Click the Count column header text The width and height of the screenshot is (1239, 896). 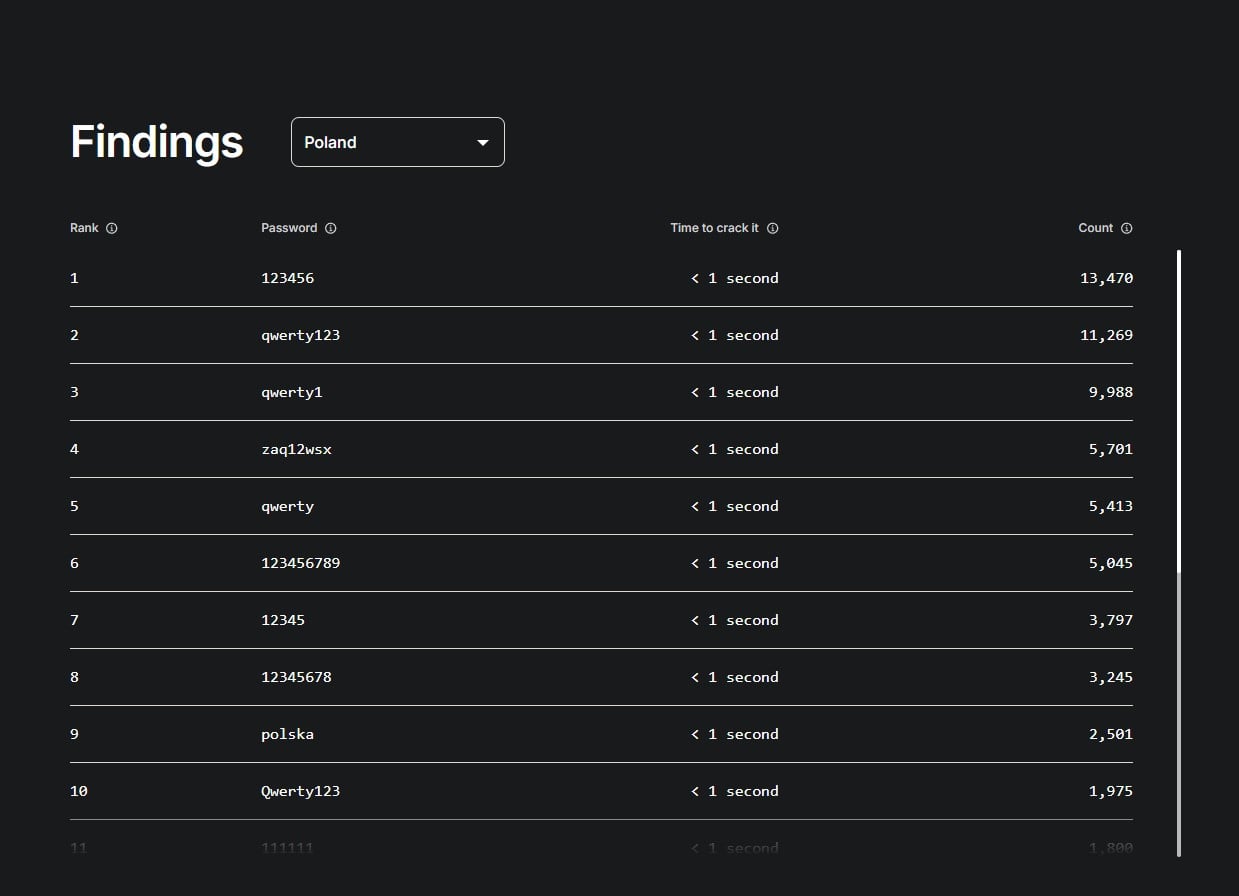point(1095,228)
